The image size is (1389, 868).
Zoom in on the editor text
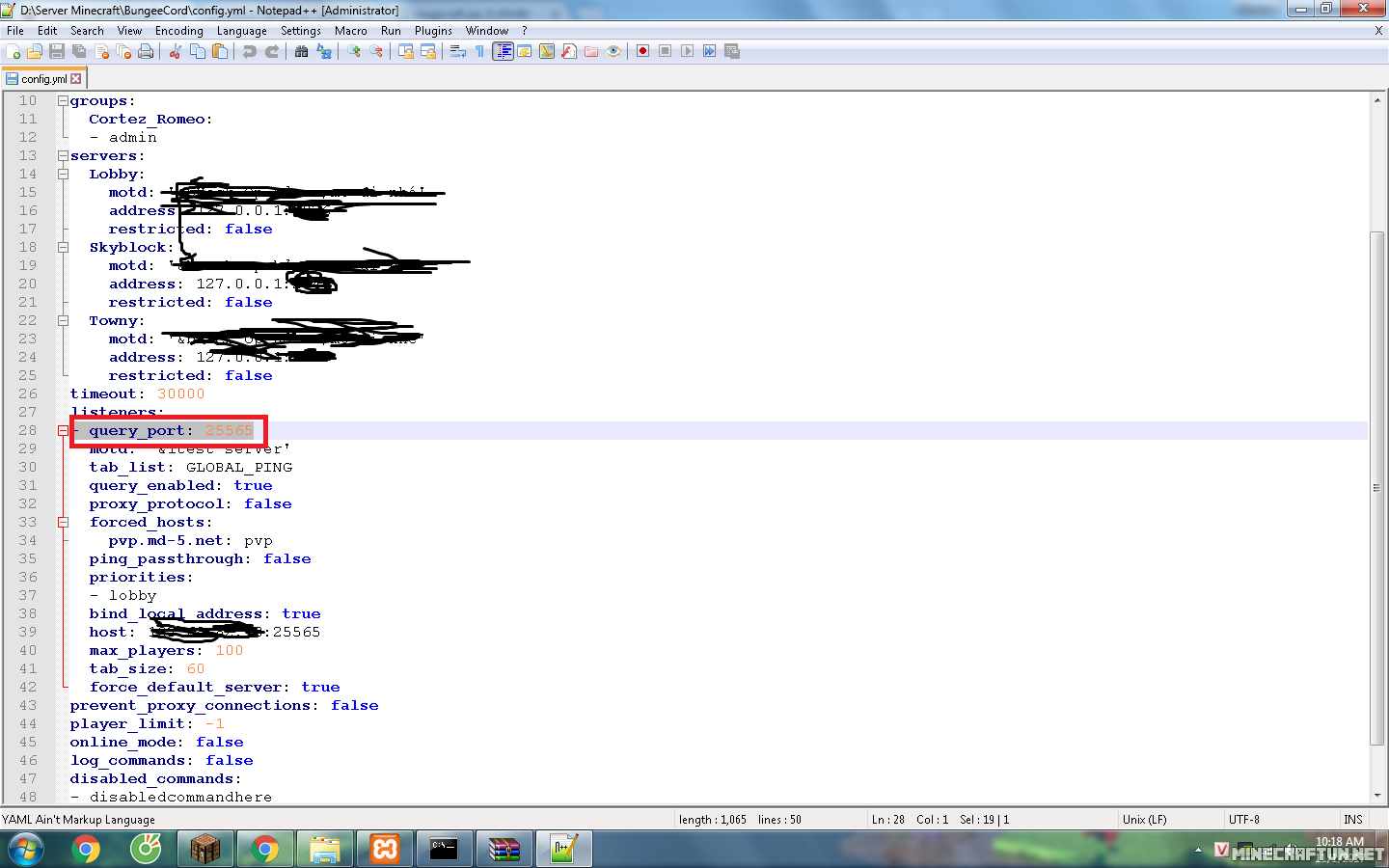click(354, 51)
